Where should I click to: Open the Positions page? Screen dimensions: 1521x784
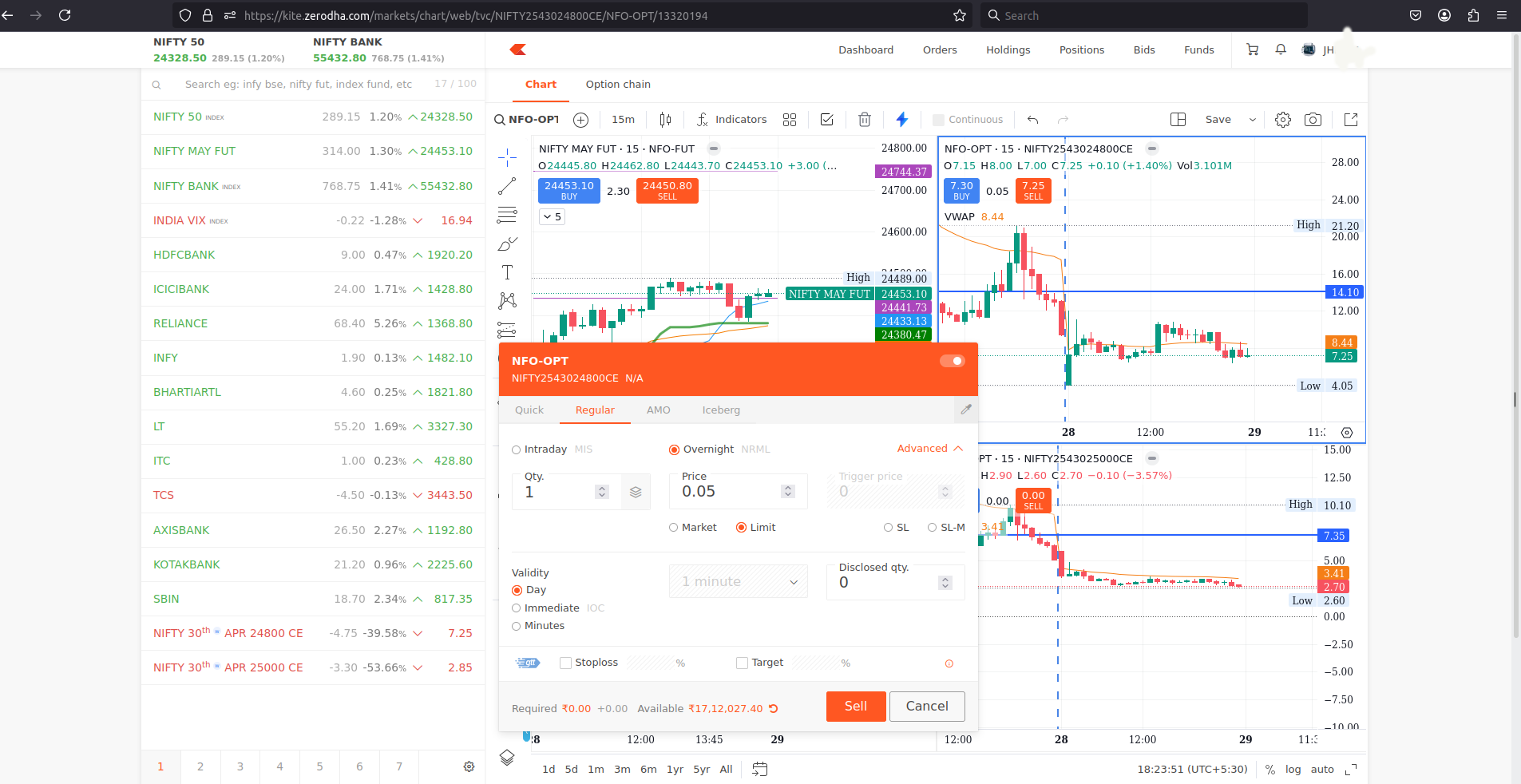click(1082, 49)
